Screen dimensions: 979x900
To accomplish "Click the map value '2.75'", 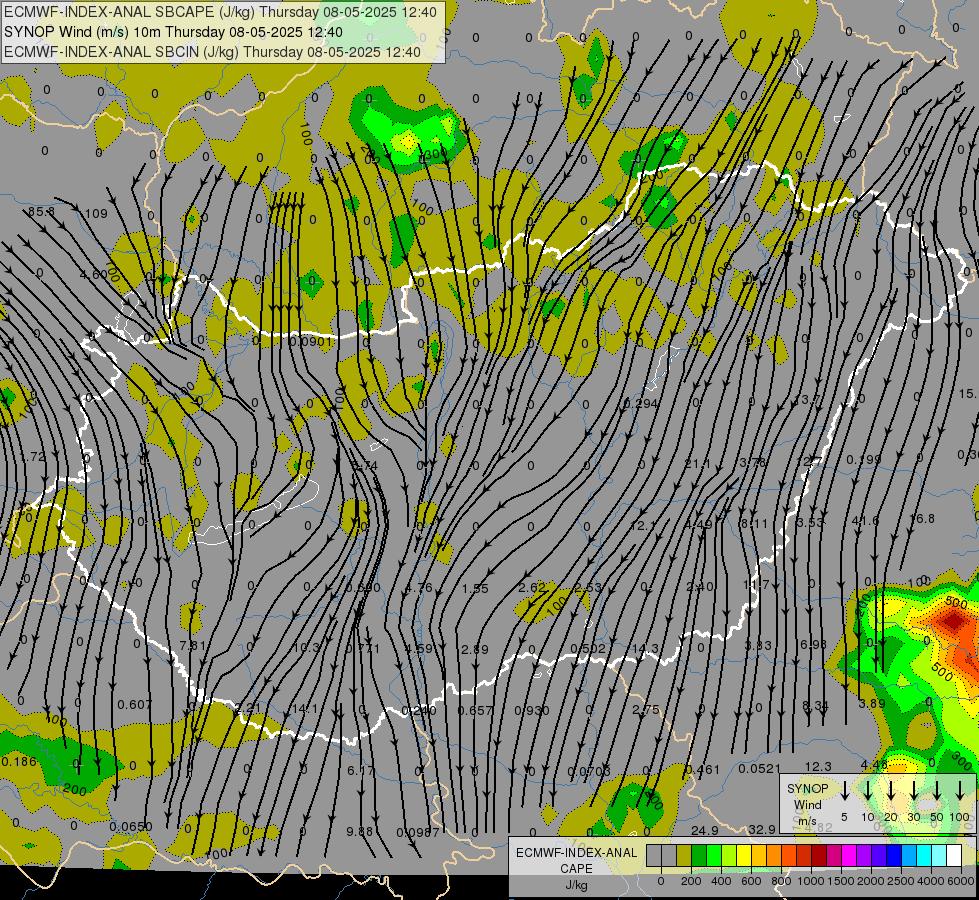I will click(x=646, y=710).
